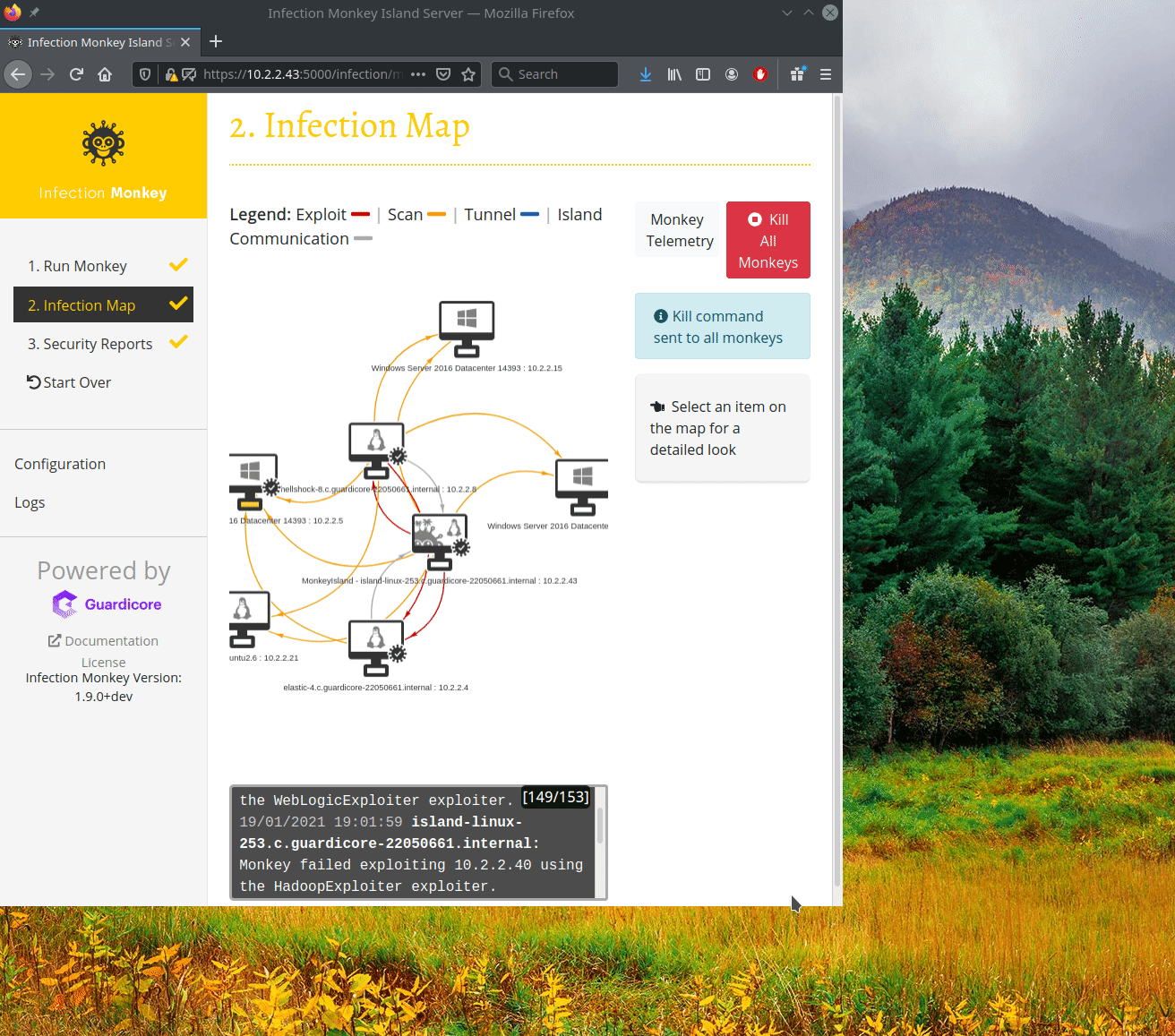Click the Kill command sent info message

(723, 327)
